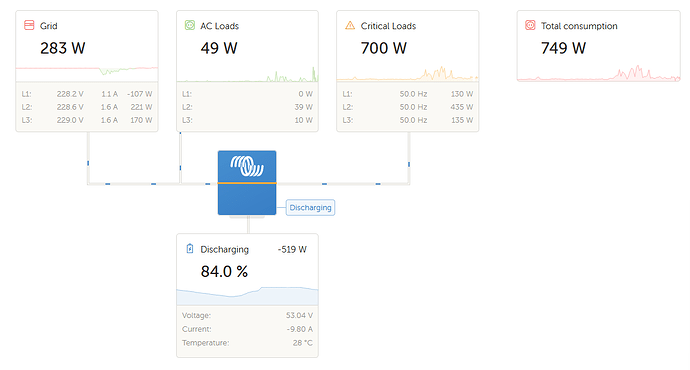Image resolution: width=690 pixels, height=370 pixels.
Task: Click the red Total consumption icon
Action: tap(530, 25)
